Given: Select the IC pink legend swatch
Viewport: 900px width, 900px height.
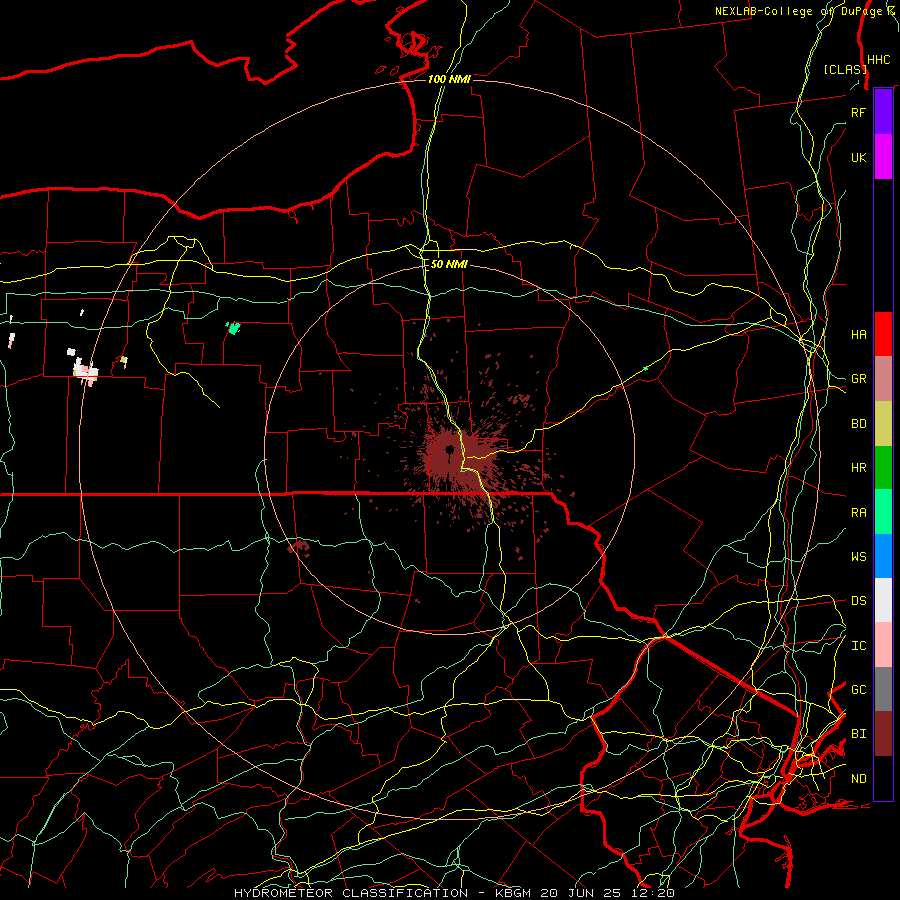Looking at the screenshot, I should point(883,645).
